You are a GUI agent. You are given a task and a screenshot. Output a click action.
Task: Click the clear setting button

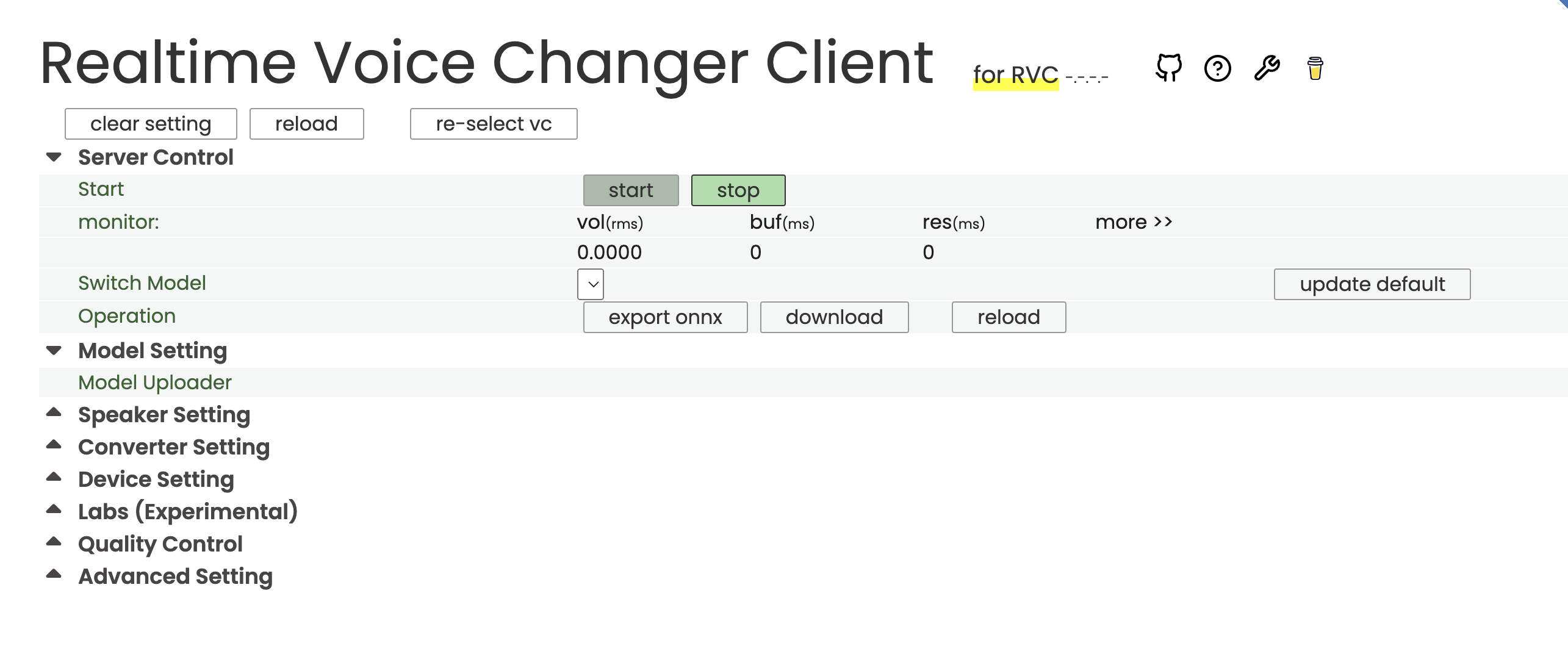click(x=150, y=123)
